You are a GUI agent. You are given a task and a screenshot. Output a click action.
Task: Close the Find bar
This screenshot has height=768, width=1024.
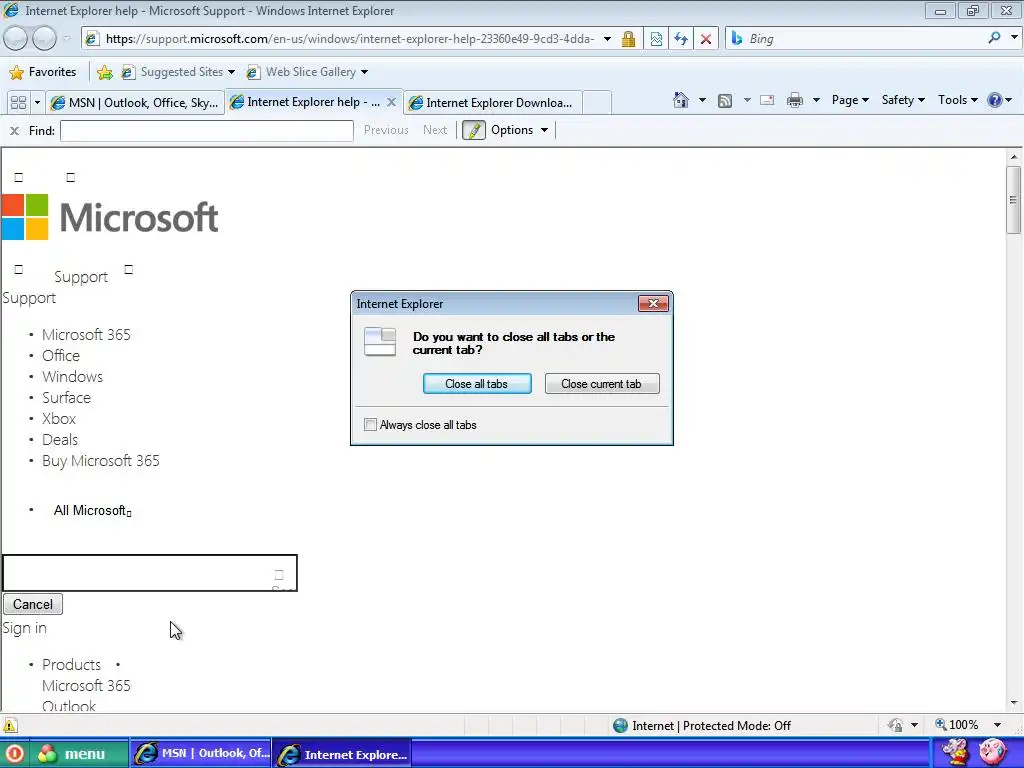[x=14, y=131]
